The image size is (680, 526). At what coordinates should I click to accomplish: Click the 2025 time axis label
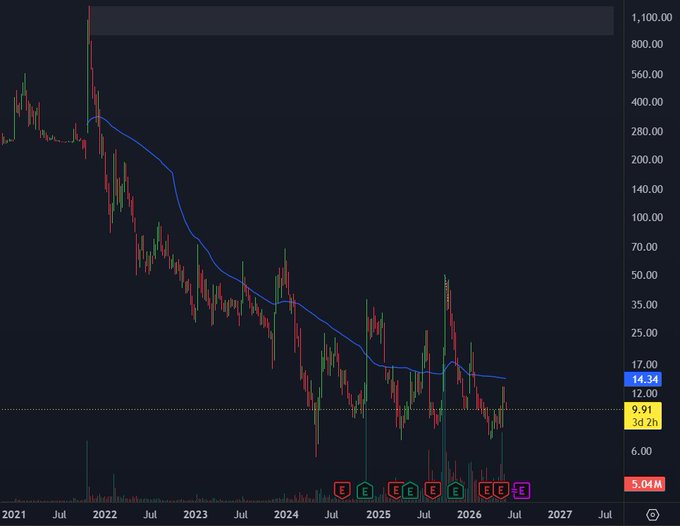pyautogui.click(x=378, y=515)
